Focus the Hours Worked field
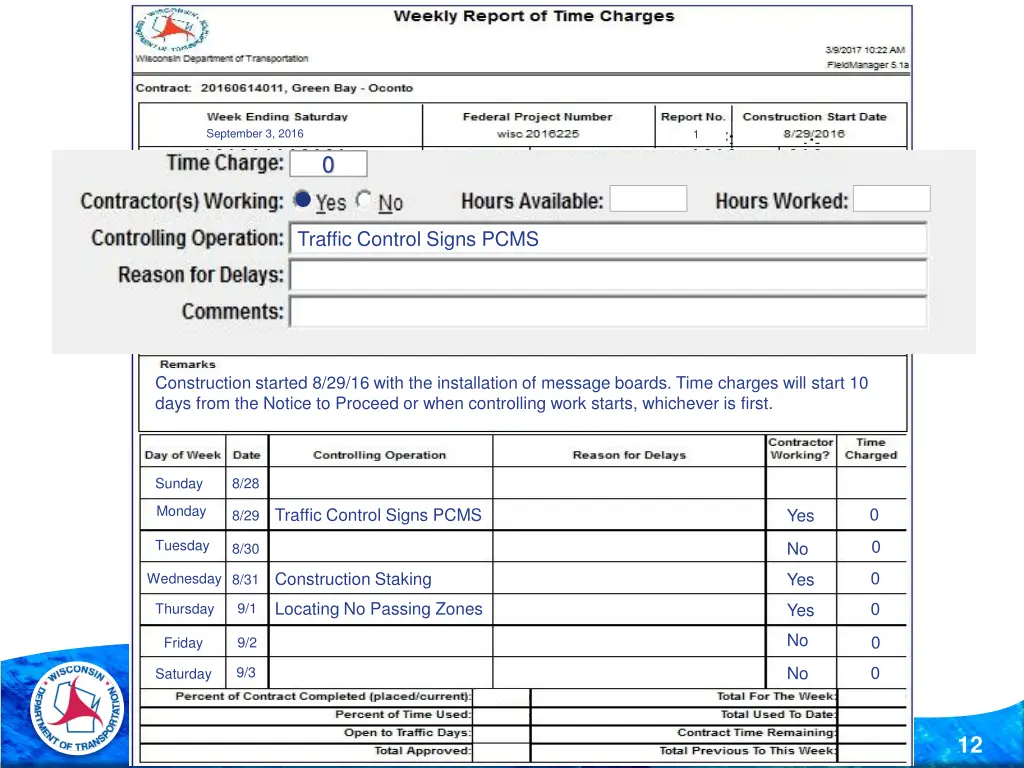Viewport: 1024px width, 768px height. click(891, 199)
